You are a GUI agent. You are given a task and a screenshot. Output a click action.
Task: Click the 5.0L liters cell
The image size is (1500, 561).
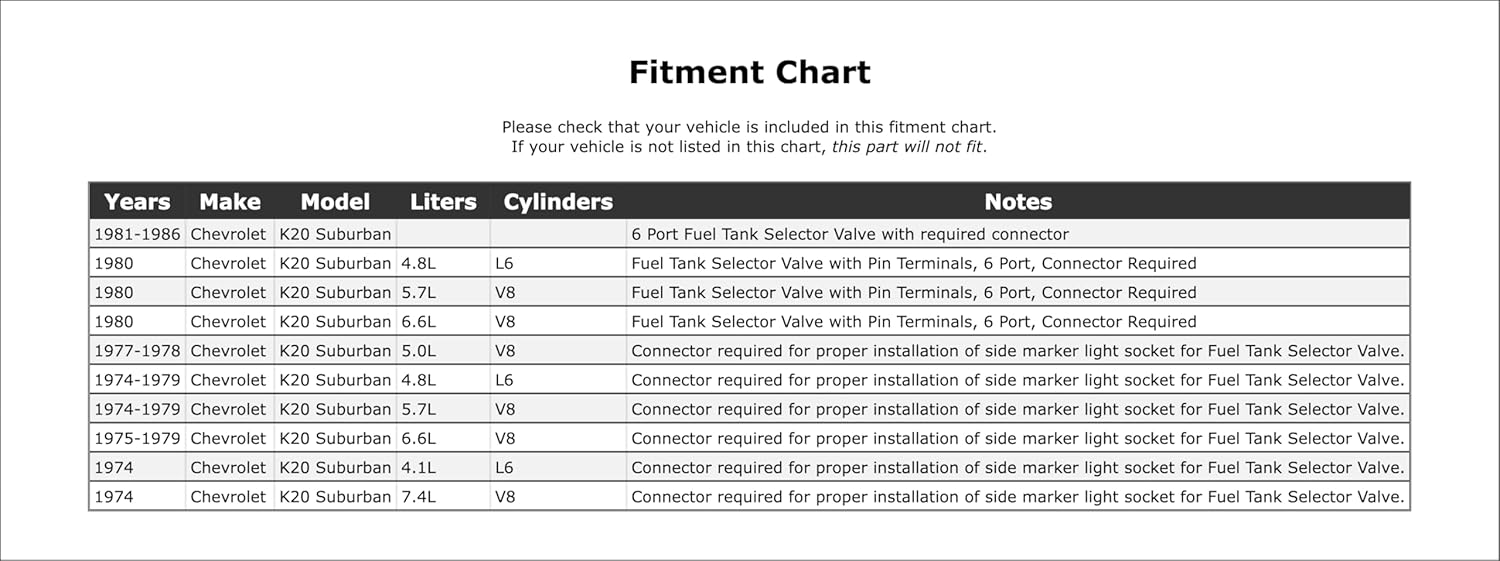pos(418,351)
